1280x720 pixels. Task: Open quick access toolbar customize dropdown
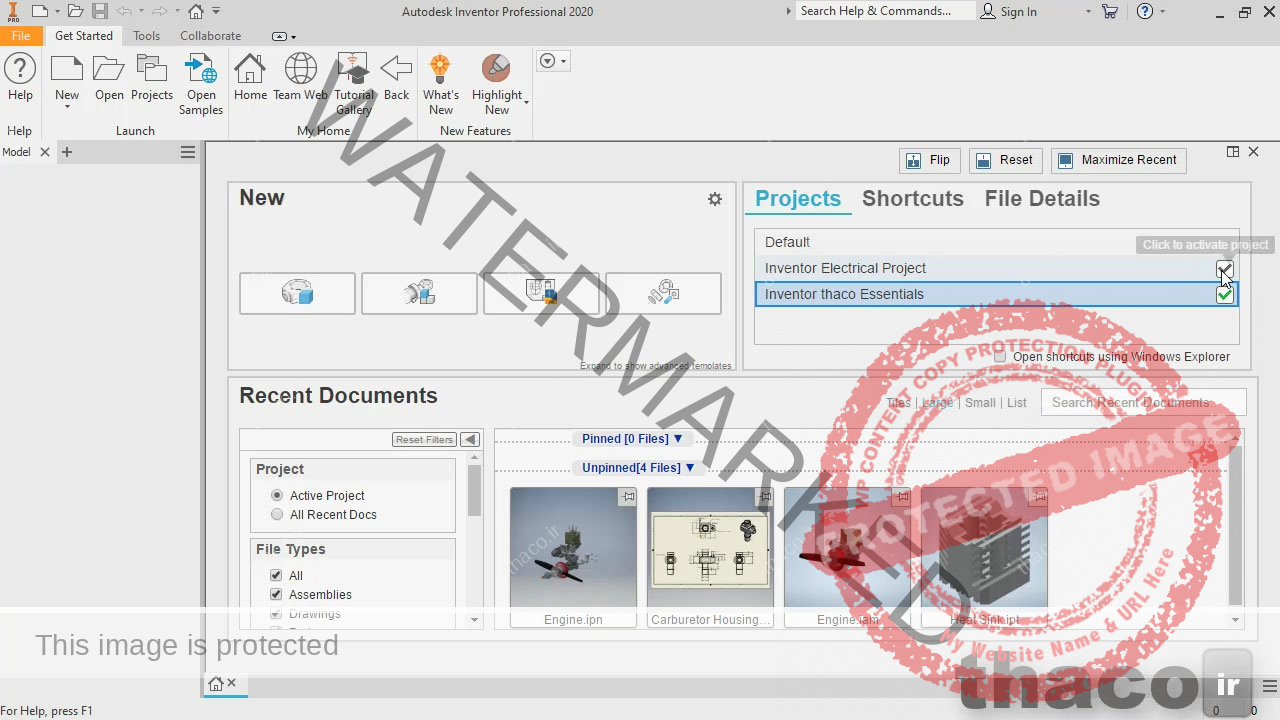(x=216, y=11)
